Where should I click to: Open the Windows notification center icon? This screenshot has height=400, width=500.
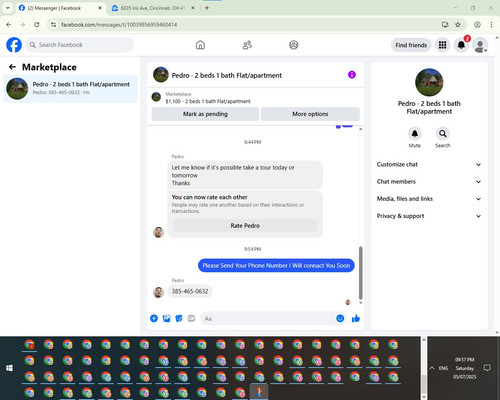pyautogui.click(x=487, y=368)
